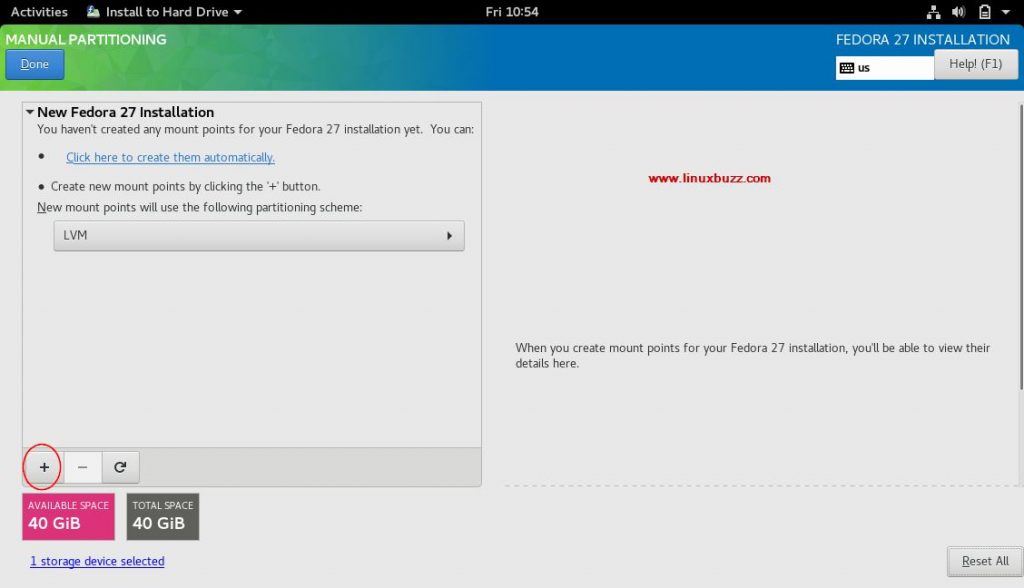Reload storage configuration from disk
The height and width of the screenshot is (588, 1024).
tap(120, 467)
